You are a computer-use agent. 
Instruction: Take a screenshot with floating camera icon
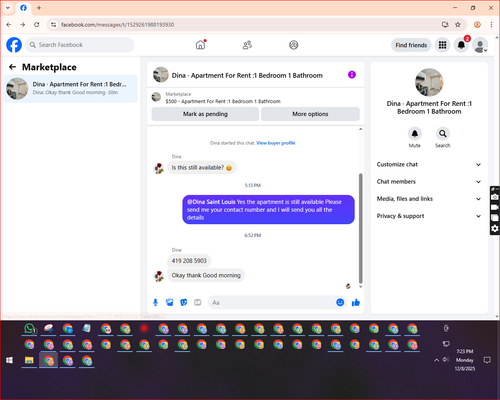point(495,197)
